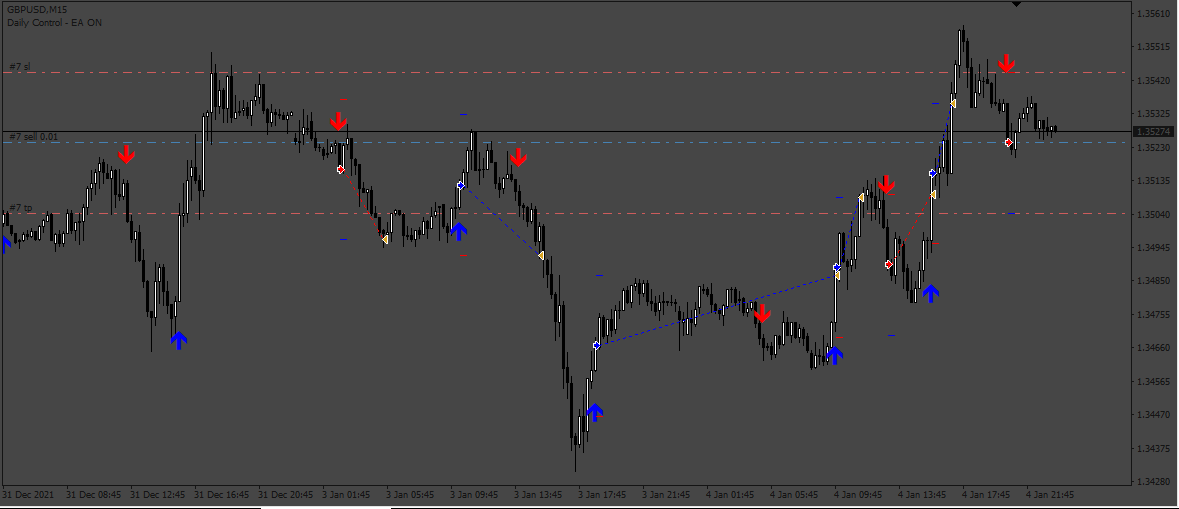The height and width of the screenshot is (509, 1179).
Task: Select red down arrow near the 1.34755 level
Action: coord(762,313)
